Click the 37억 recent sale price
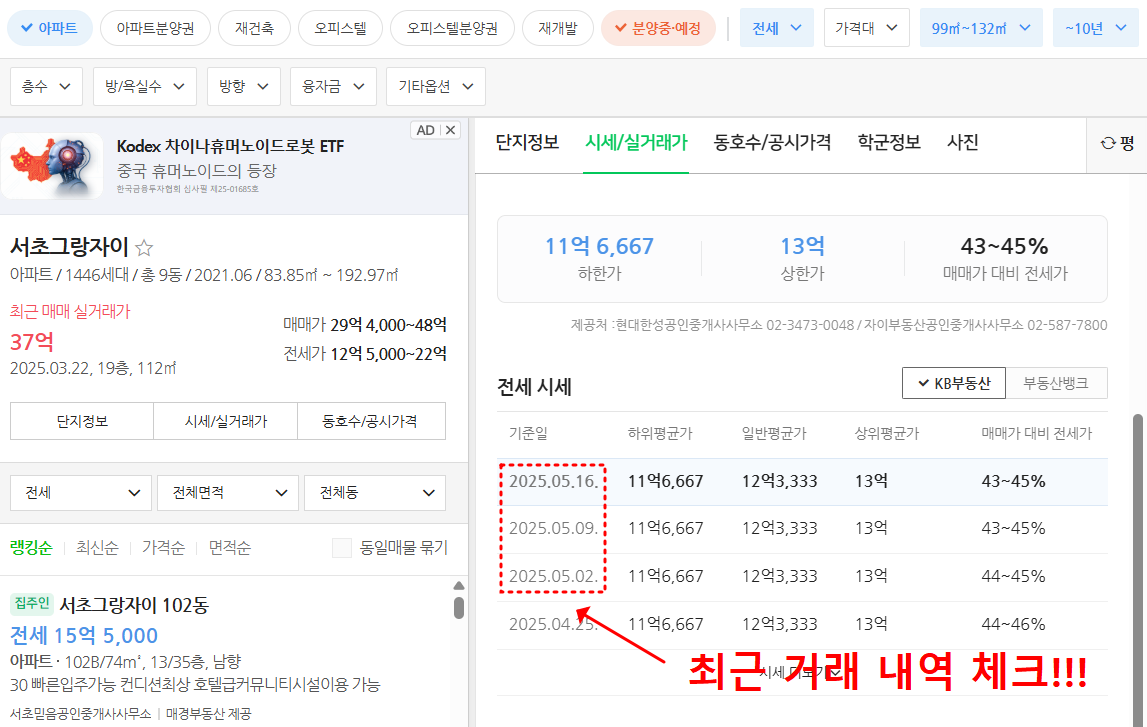The image size is (1147, 727). point(31,342)
